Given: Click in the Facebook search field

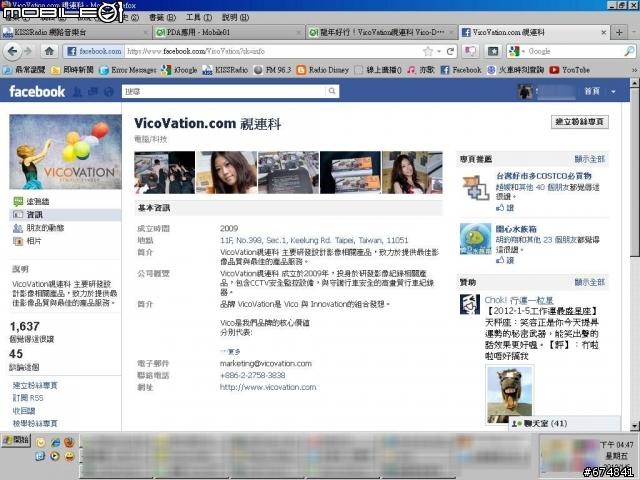Looking at the screenshot, I should pos(224,91).
